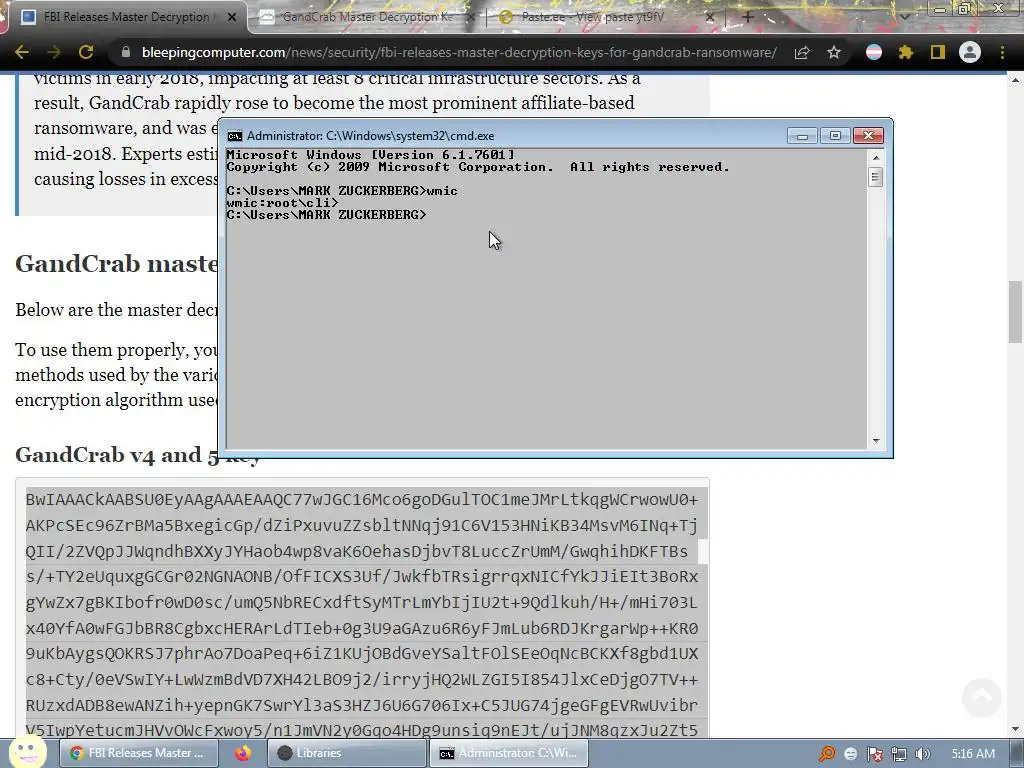Open the striped circular extension icon

tap(874, 52)
